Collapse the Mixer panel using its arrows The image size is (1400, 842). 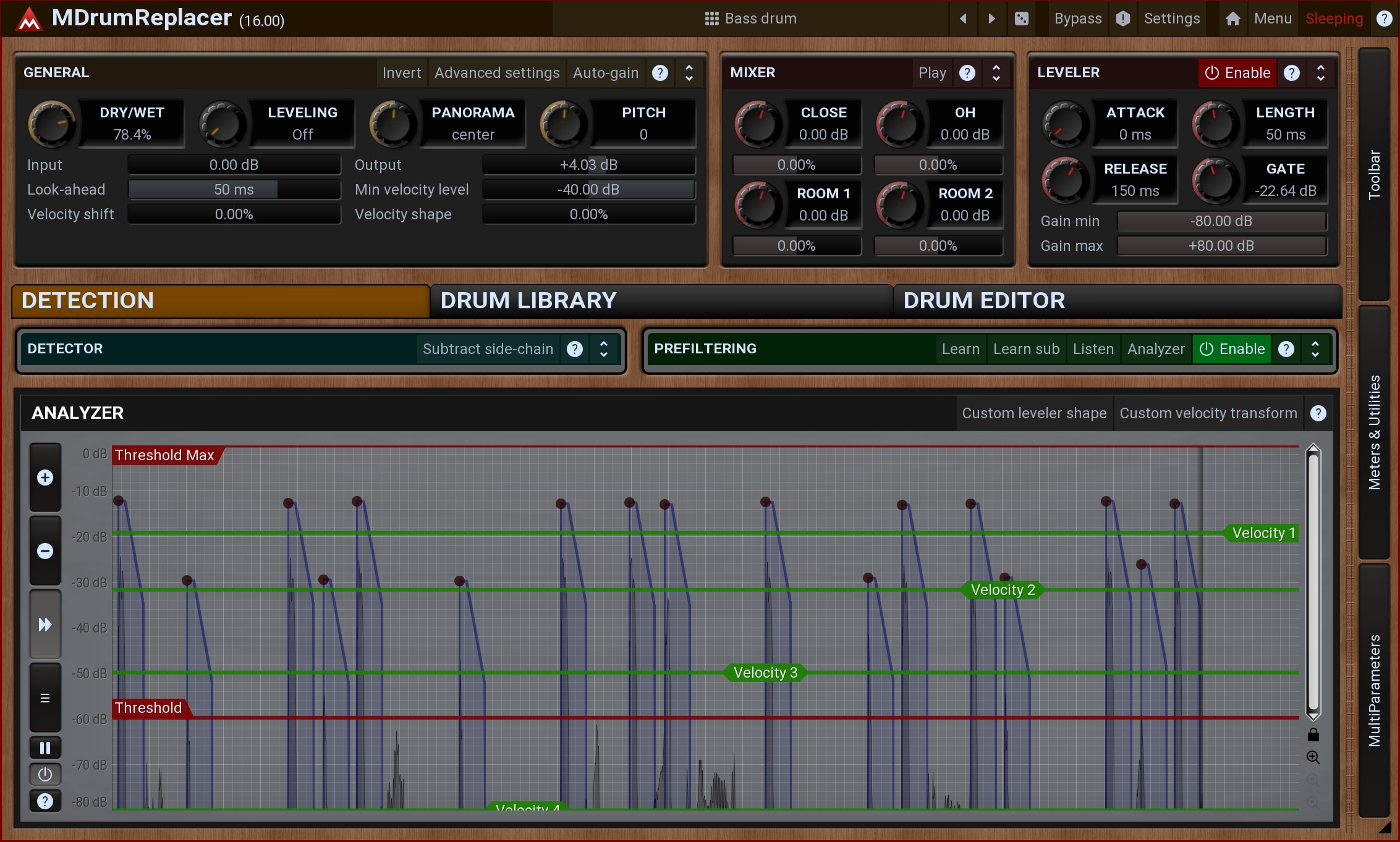(x=996, y=73)
